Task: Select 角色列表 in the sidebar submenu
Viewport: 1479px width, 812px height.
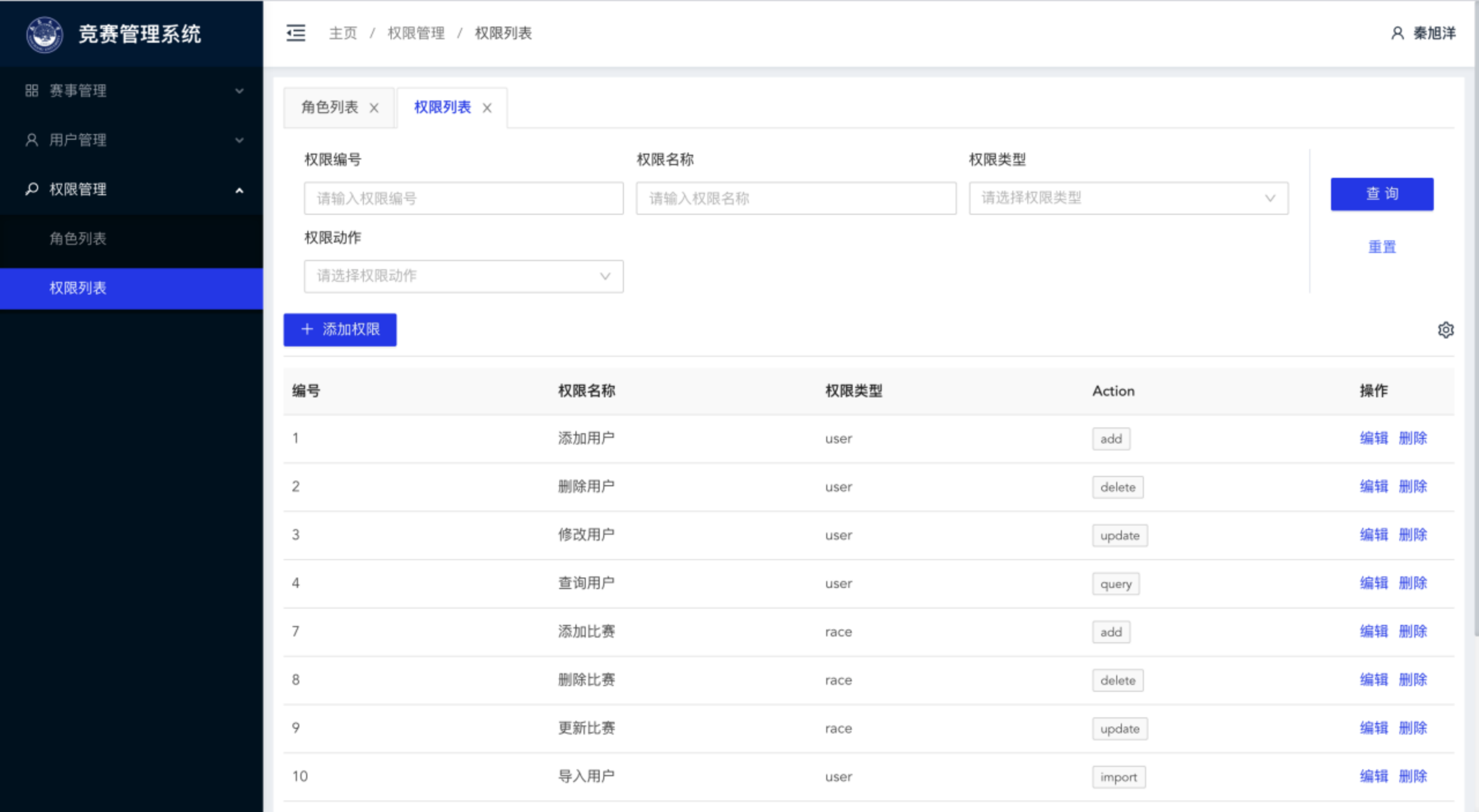Action: 78,239
